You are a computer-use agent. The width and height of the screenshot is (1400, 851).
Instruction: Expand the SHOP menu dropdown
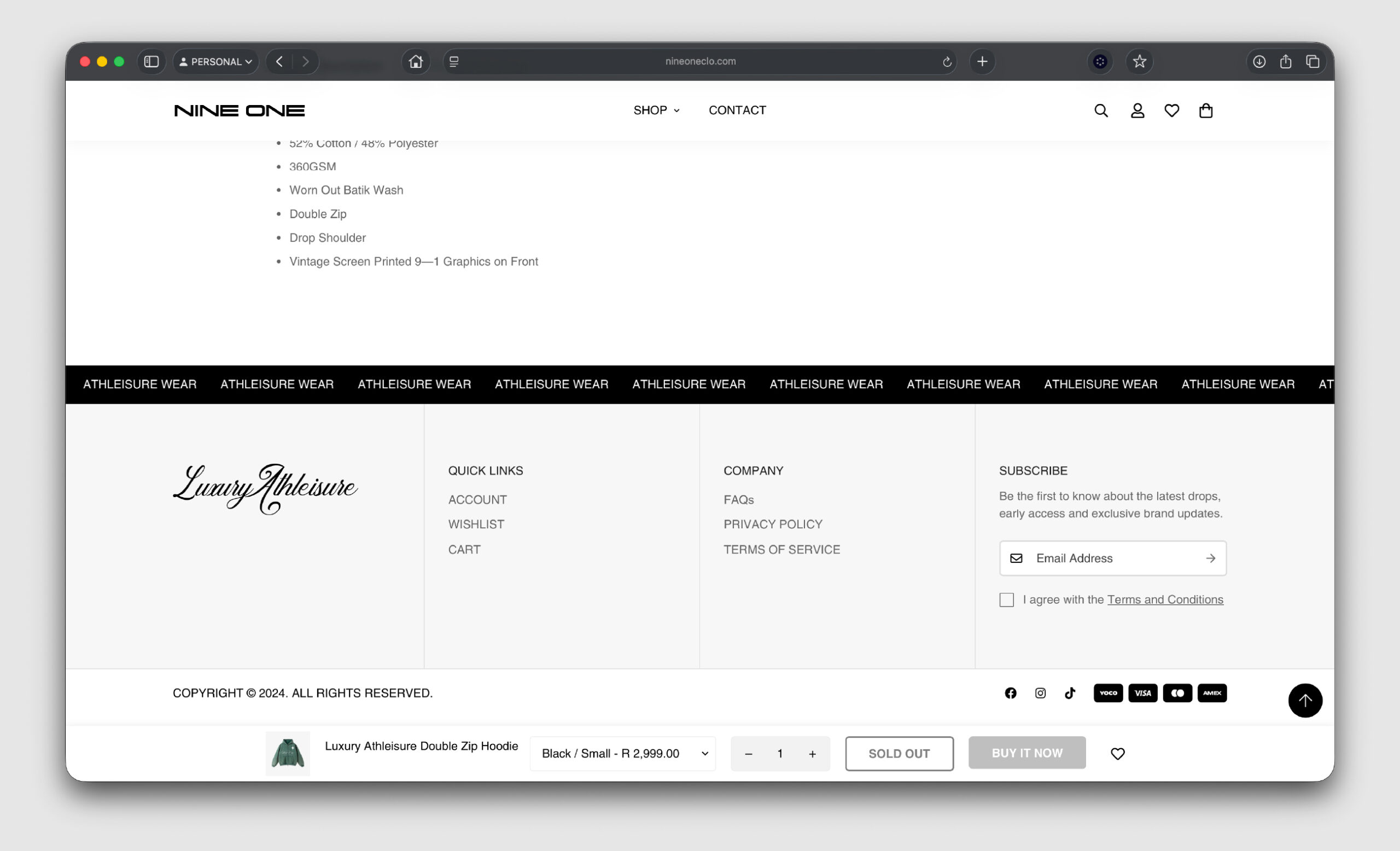(656, 110)
